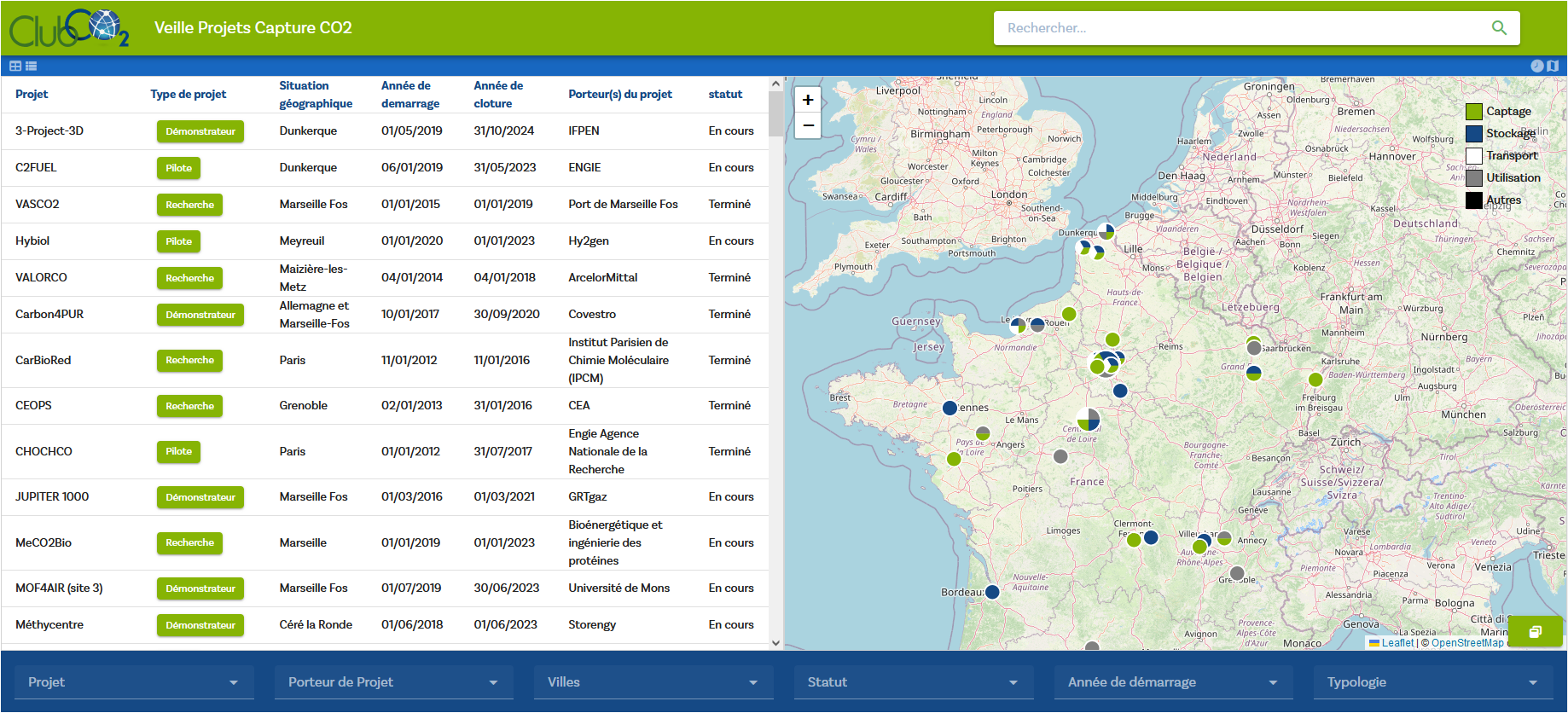Click Pilote badge in C2FUEL row
1568x713 pixels.
pyautogui.click(x=178, y=168)
